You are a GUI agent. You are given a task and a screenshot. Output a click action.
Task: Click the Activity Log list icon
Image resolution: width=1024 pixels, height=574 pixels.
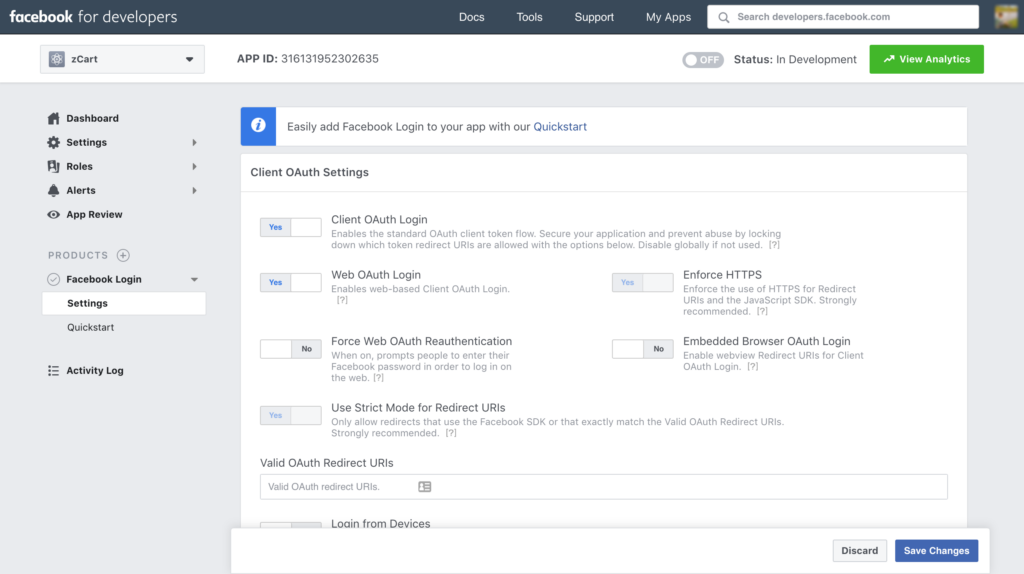pos(54,370)
